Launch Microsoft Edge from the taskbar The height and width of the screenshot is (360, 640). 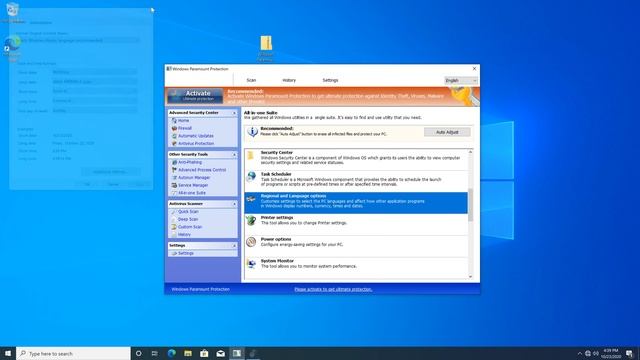tap(171, 353)
